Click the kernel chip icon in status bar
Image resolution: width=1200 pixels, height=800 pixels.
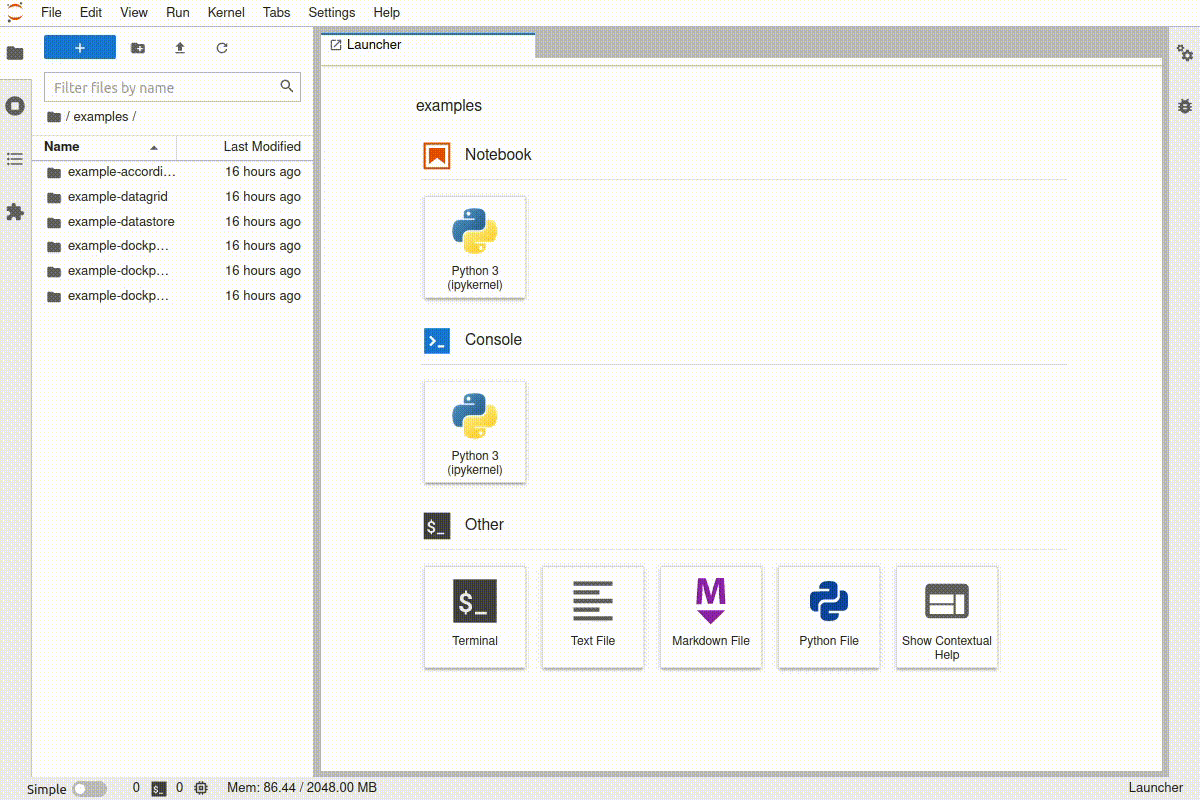[201, 789]
